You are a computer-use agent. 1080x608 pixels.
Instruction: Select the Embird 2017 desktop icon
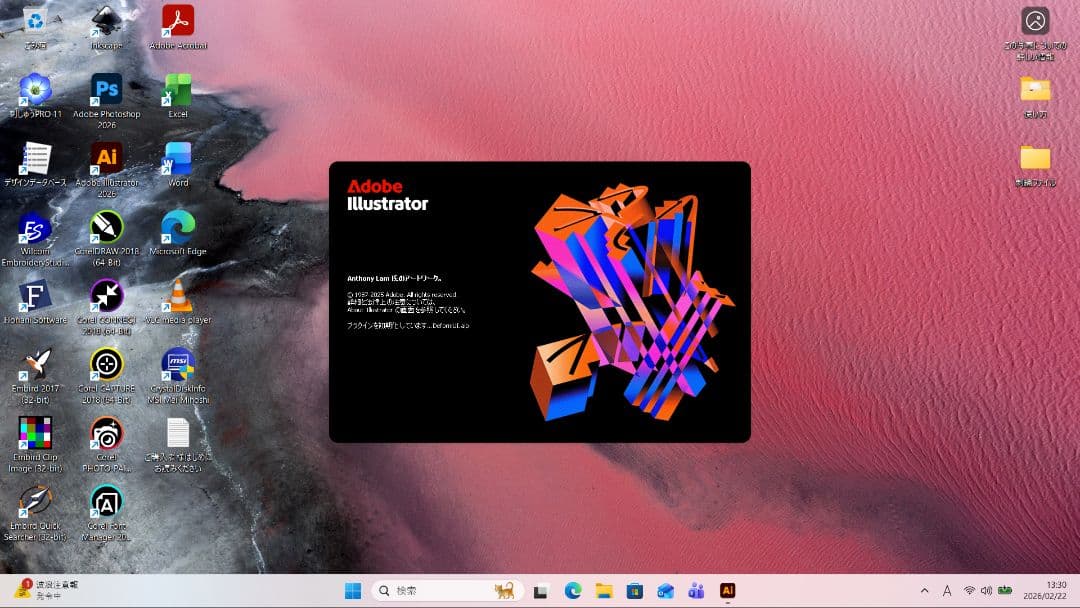[35, 364]
